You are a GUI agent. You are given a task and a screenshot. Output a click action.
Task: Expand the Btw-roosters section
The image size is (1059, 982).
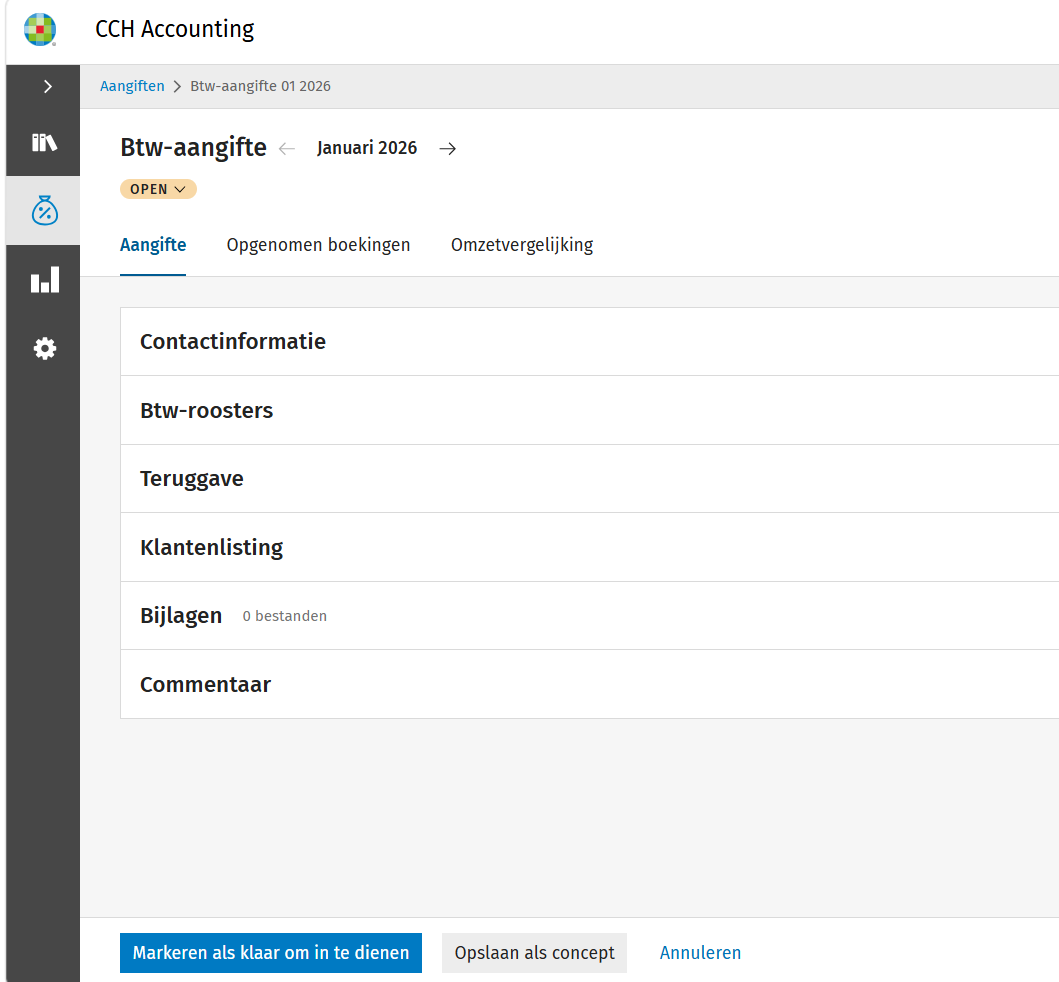pyautogui.click(x=590, y=410)
